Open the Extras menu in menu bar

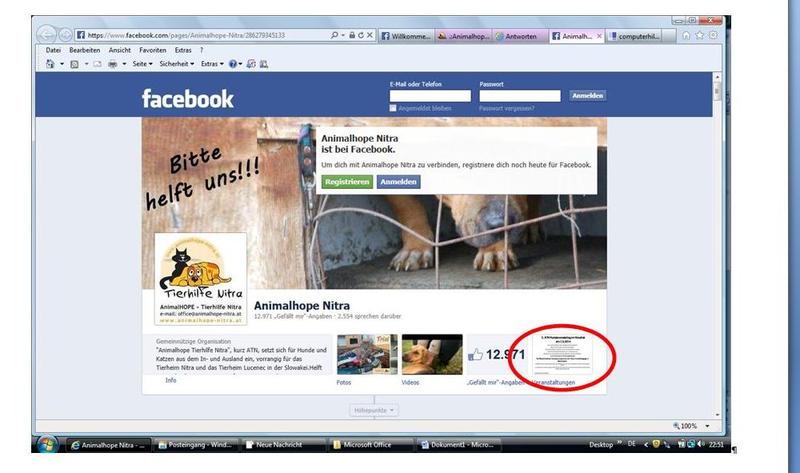[x=183, y=50]
